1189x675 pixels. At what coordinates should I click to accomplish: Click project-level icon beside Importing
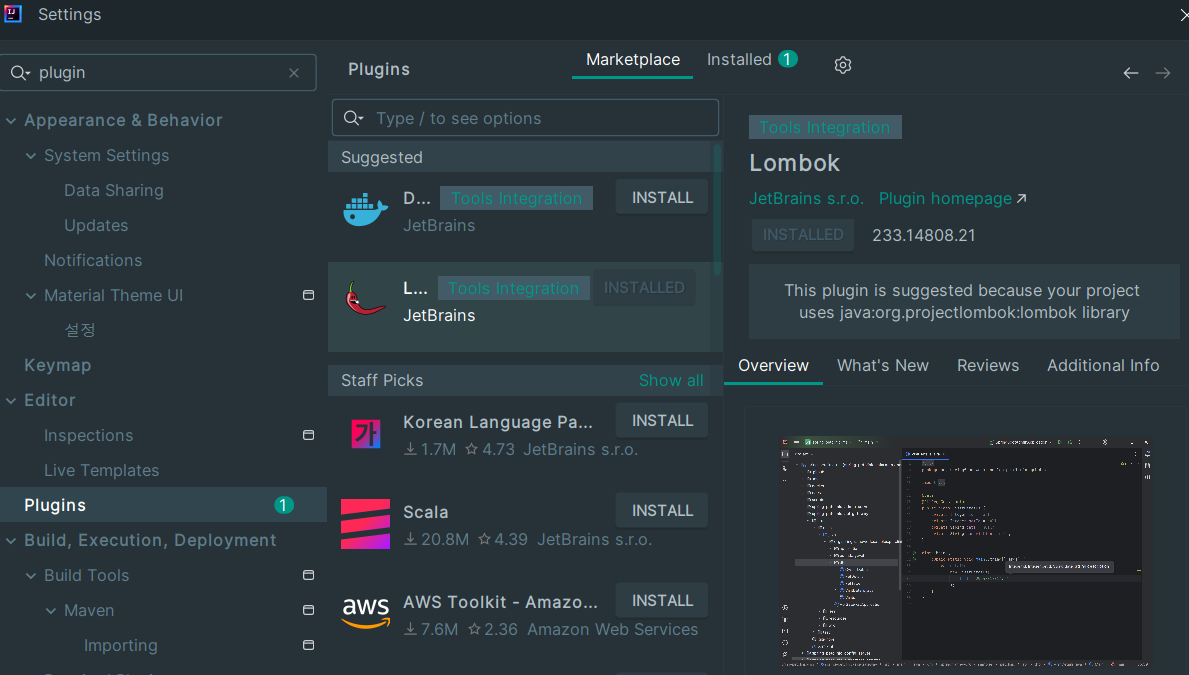click(309, 645)
